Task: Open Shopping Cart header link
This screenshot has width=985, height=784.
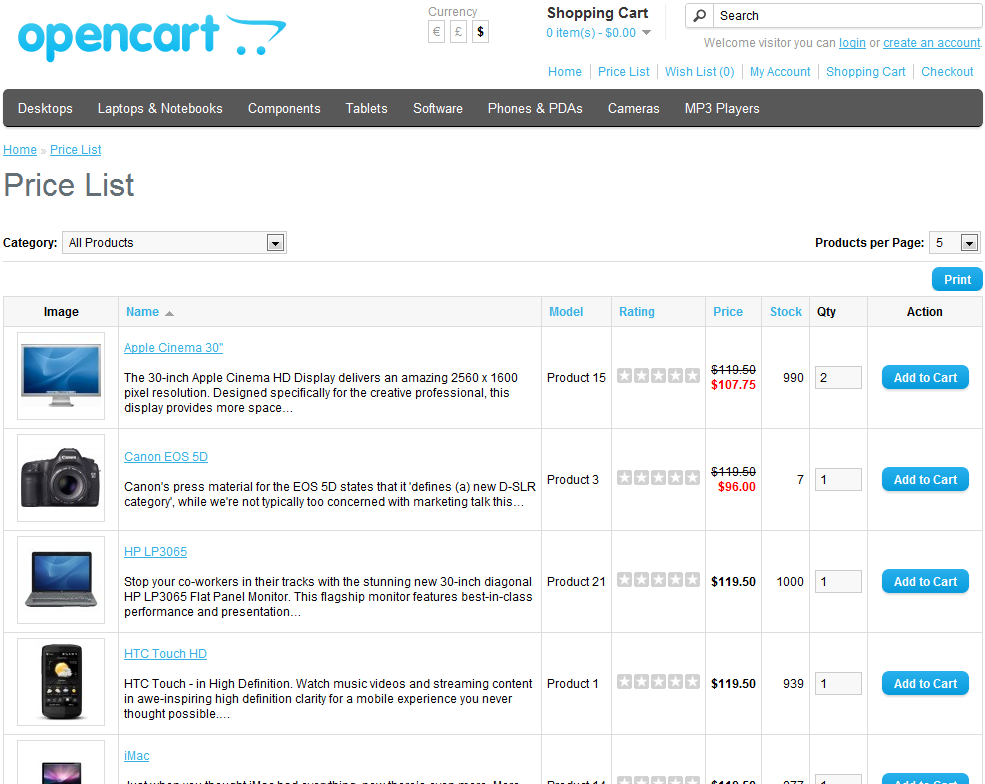Action: click(x=866, y=72)
